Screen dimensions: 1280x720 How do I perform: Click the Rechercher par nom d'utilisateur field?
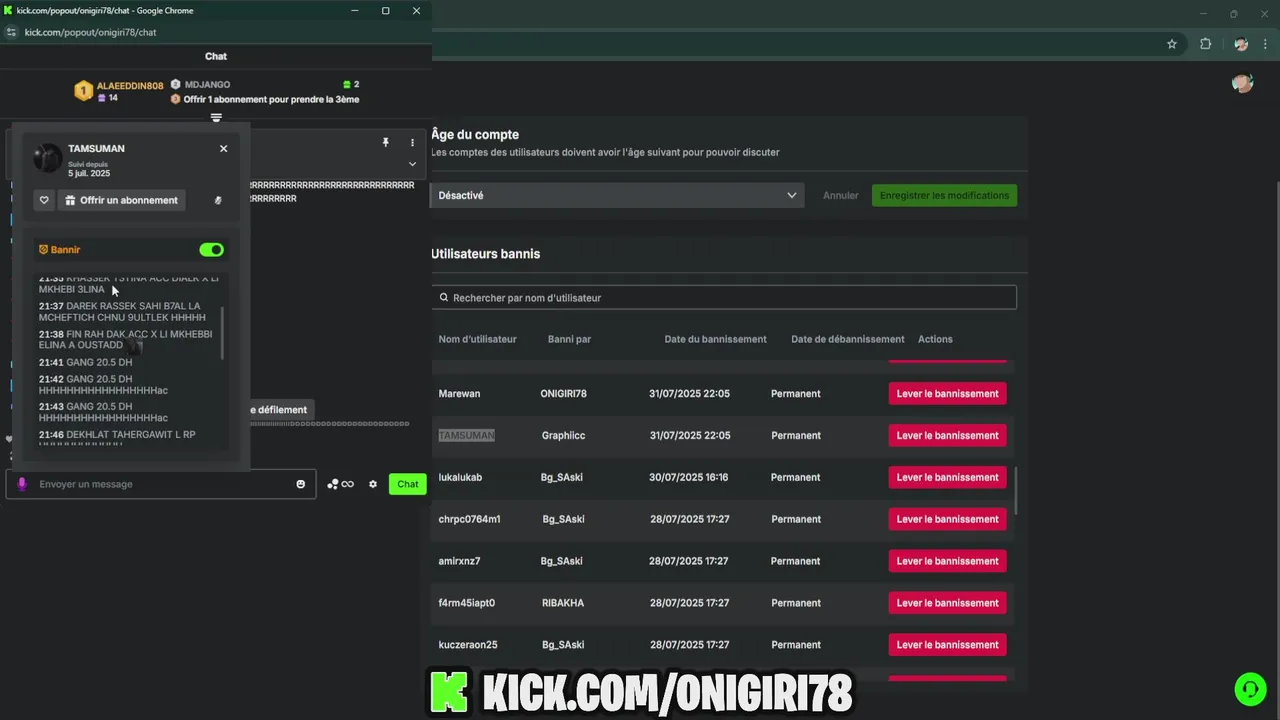tap(724, 298)
